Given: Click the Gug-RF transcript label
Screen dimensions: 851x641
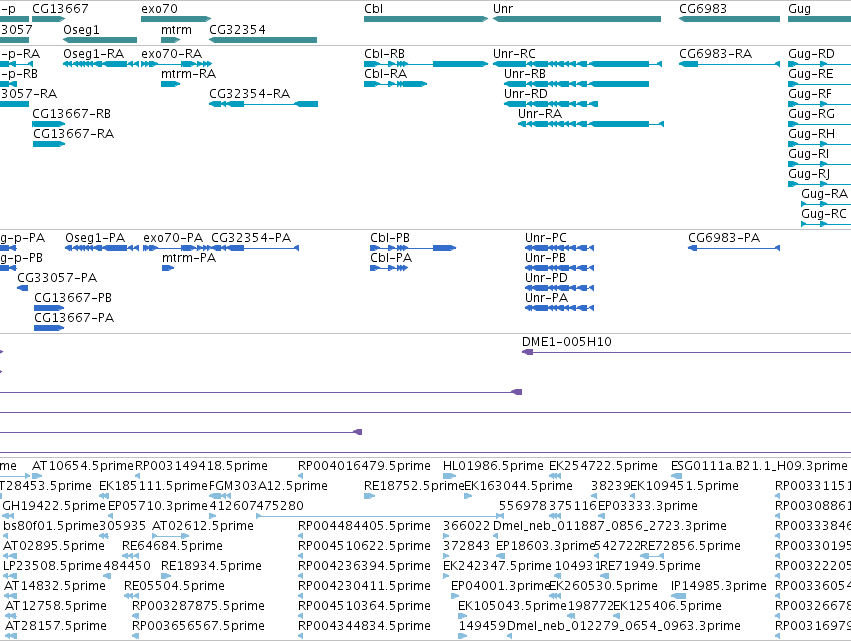Looking at the screenshot, I should coord(810,93).
